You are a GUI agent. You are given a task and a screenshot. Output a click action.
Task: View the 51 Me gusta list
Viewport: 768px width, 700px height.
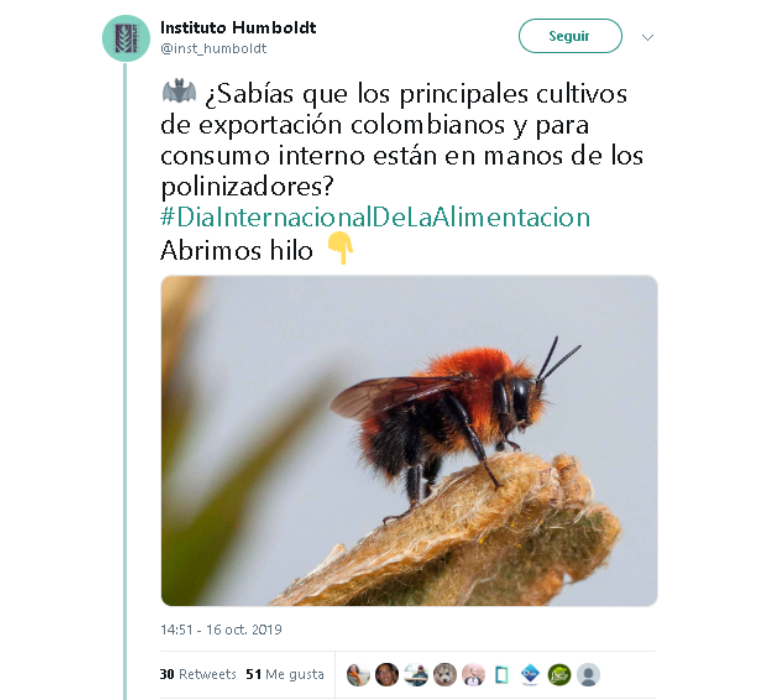(x=285, y=675)
